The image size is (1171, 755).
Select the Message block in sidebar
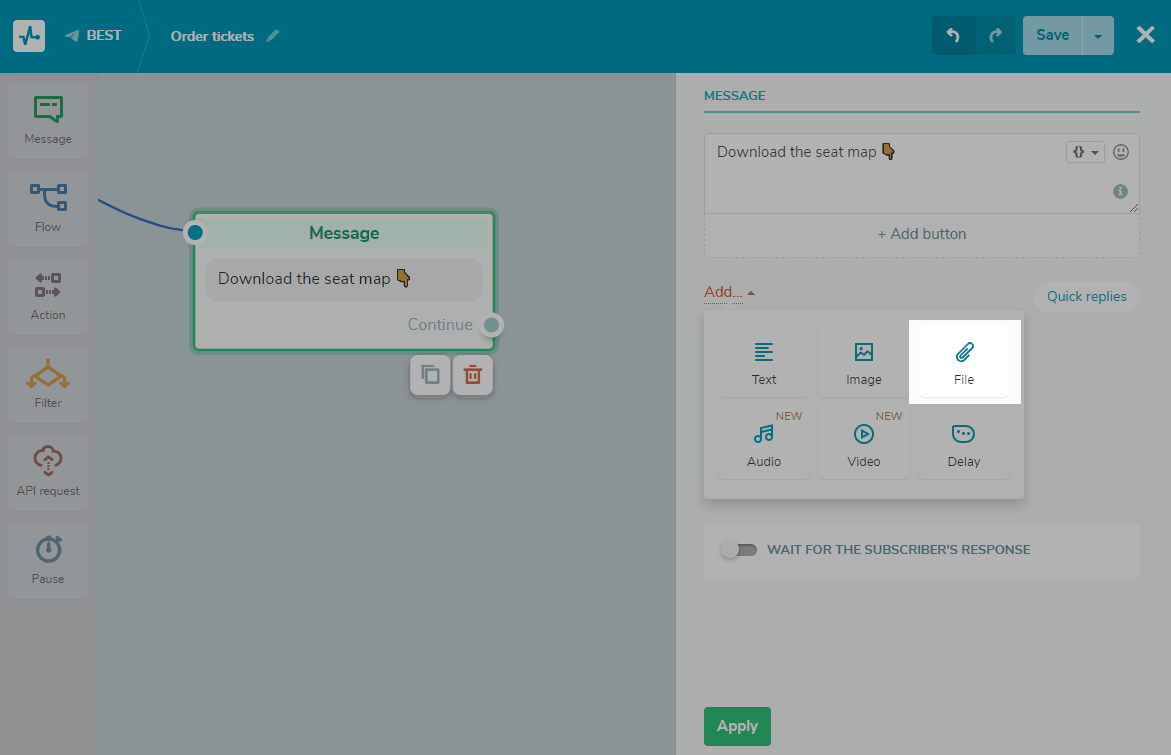point(48,120)
